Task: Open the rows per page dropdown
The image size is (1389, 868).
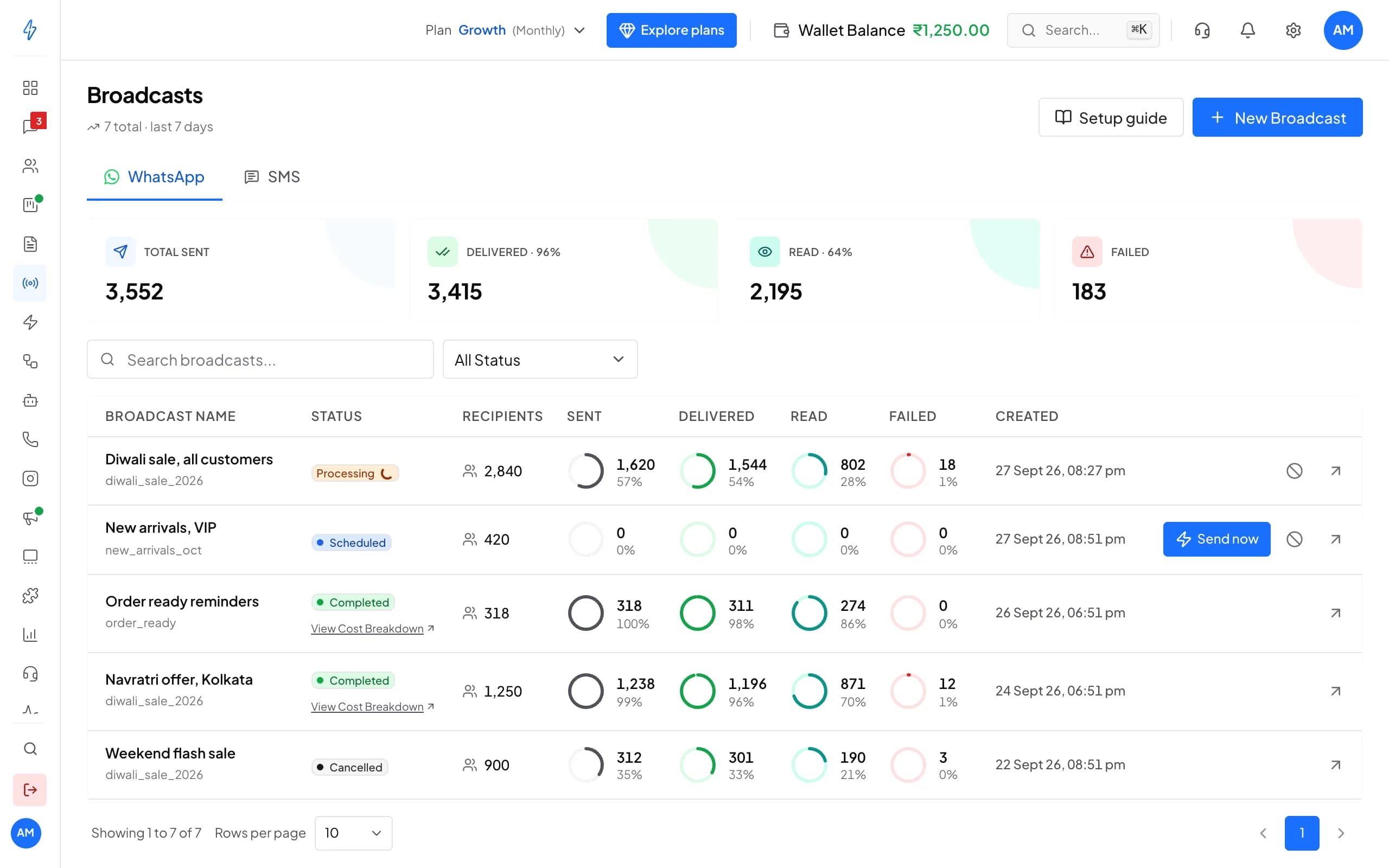Action: [354, 833]
